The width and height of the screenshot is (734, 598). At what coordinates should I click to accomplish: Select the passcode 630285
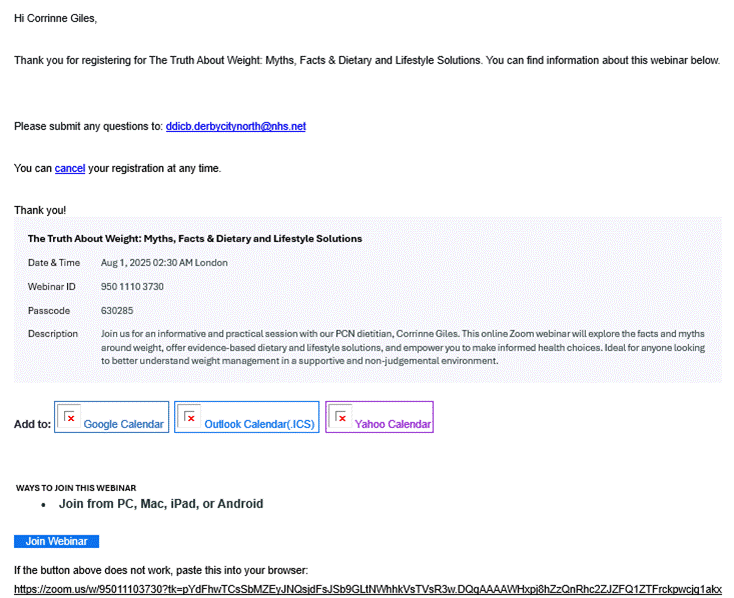[x=117, y=310]
